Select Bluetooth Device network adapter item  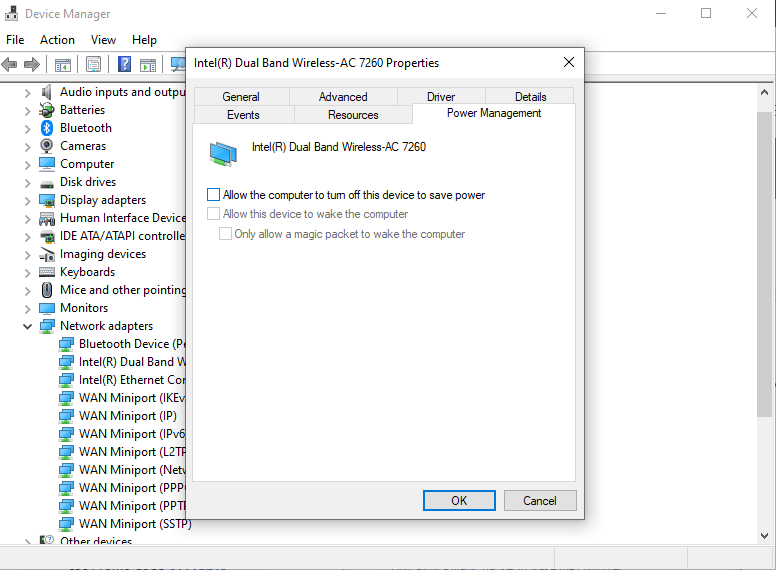point(132,344)
